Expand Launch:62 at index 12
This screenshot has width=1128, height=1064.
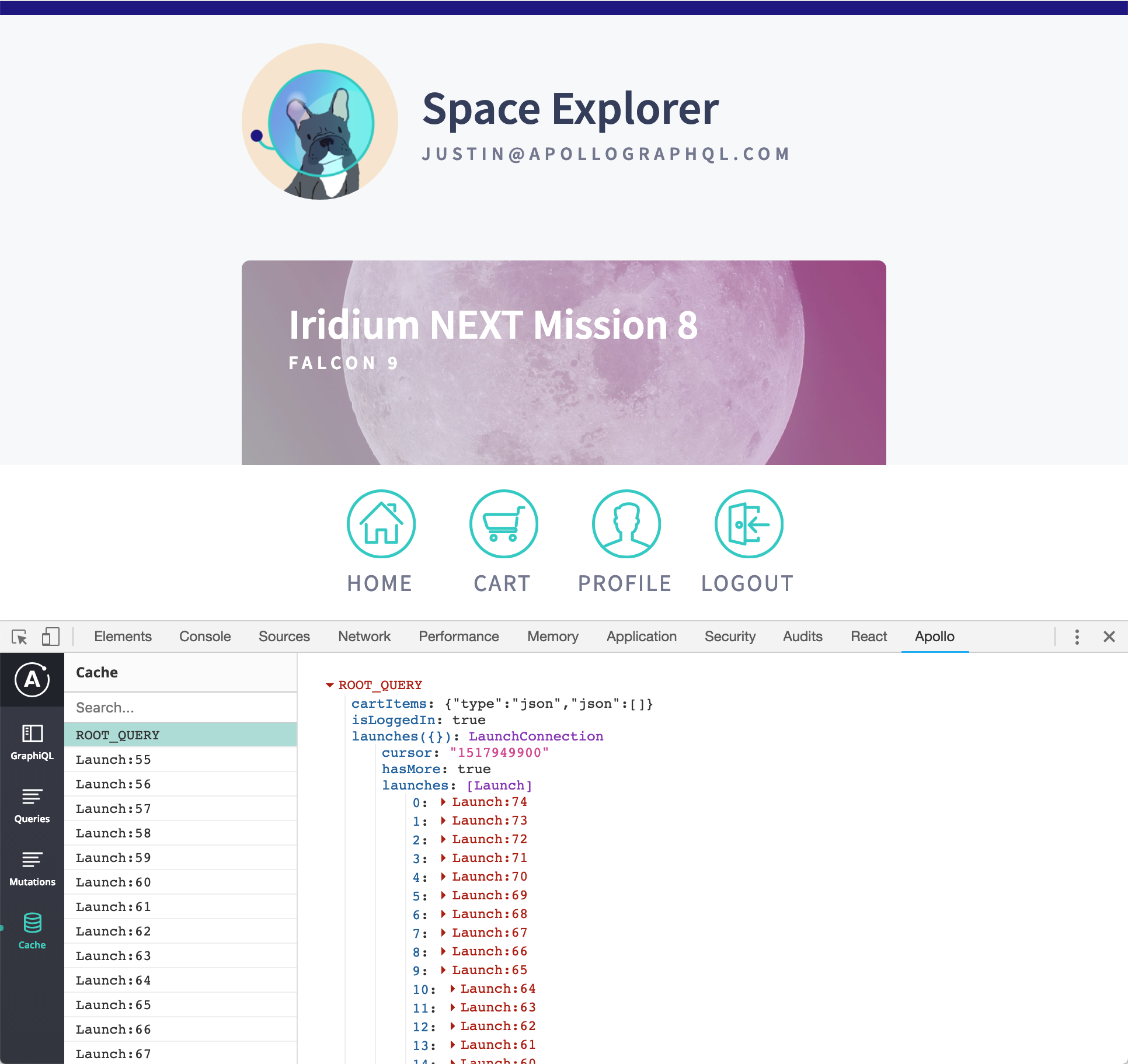[452, 1026]
